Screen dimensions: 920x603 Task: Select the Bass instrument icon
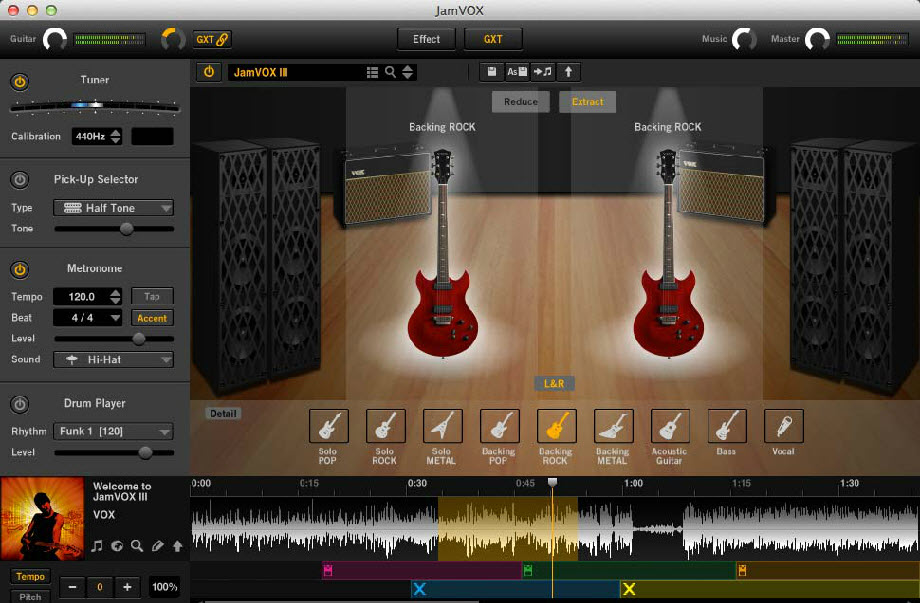727,426
